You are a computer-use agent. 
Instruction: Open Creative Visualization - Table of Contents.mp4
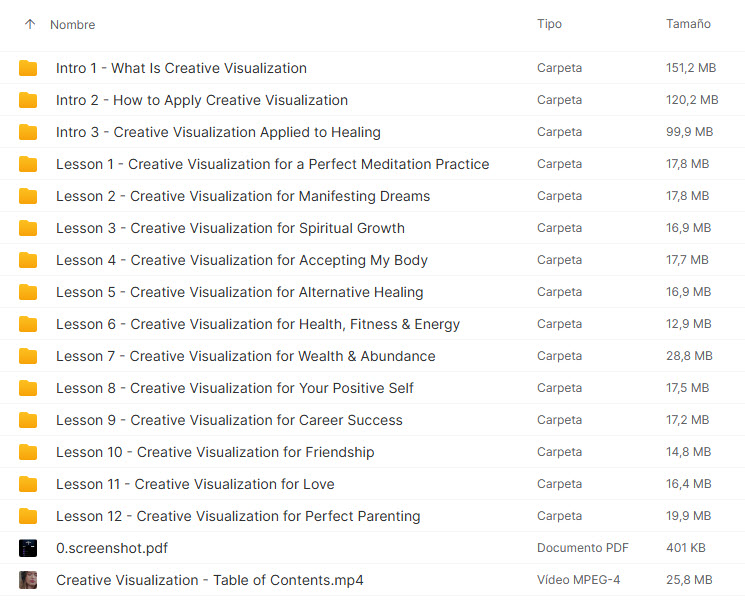pos(210,580)
